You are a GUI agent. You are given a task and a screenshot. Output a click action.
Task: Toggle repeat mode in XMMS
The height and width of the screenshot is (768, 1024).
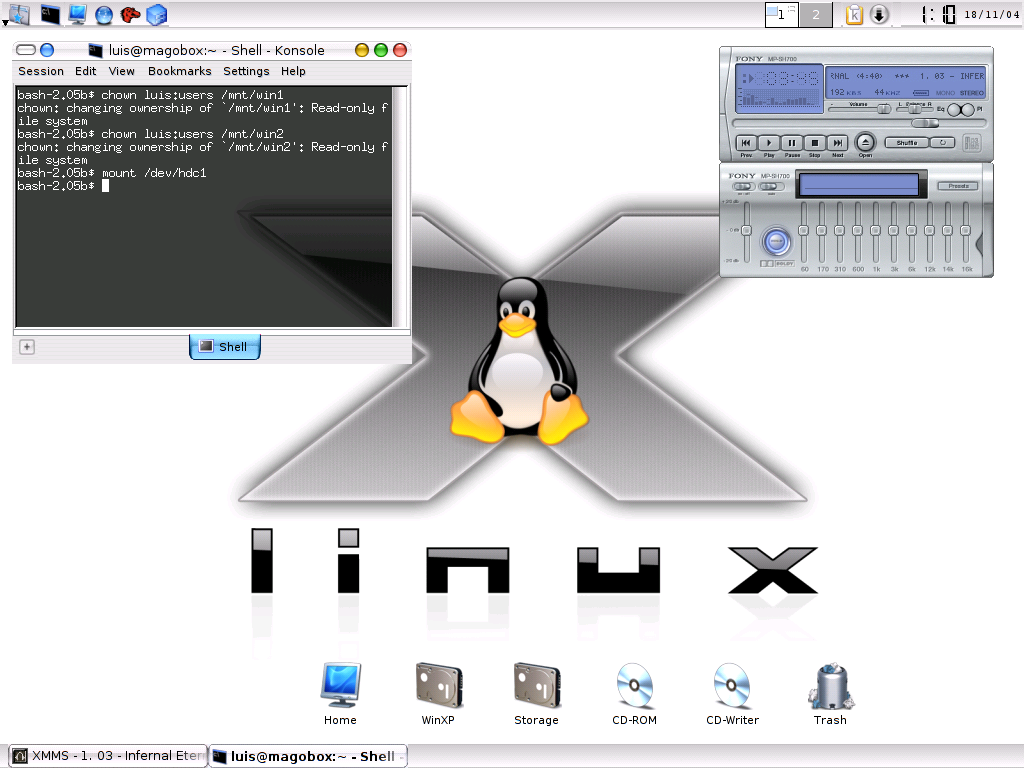[942, 142]
